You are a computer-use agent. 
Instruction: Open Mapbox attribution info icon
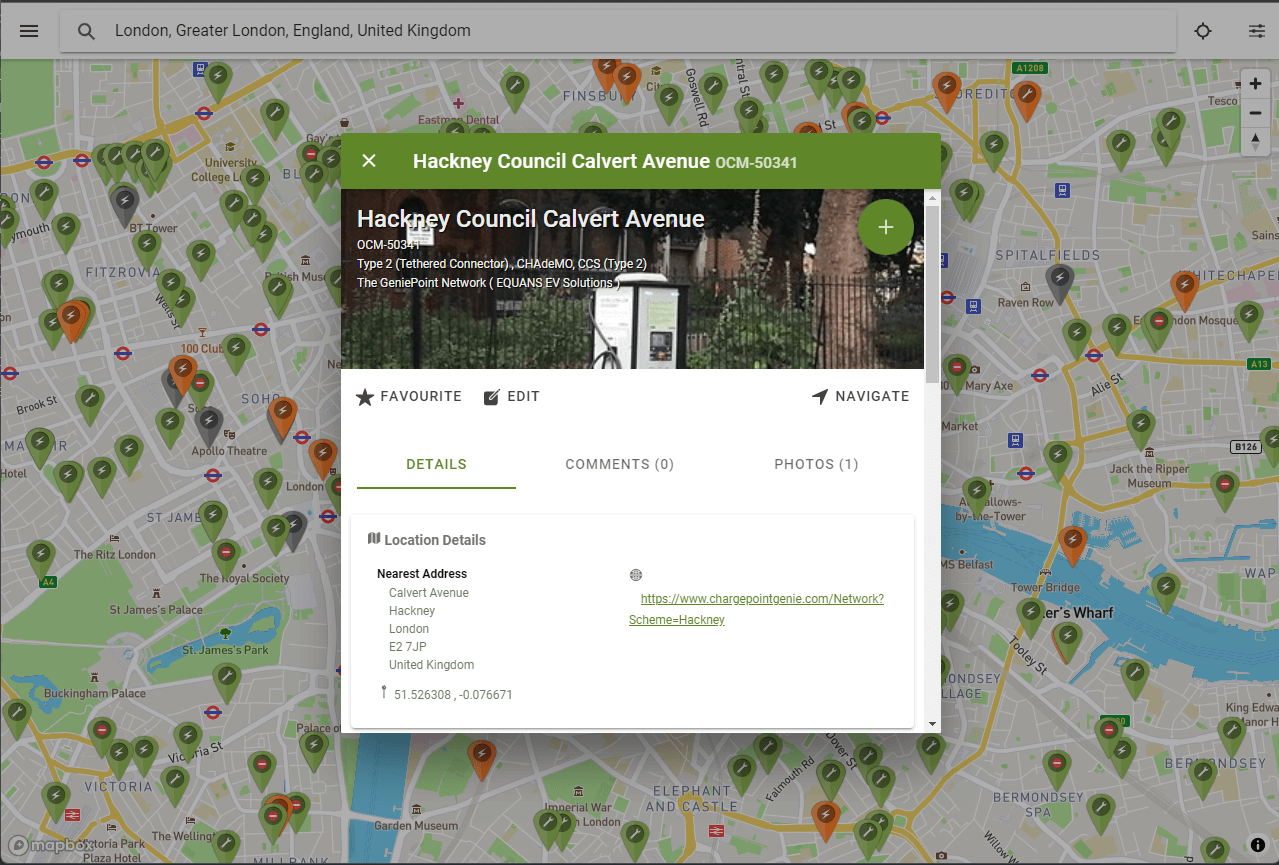[1257, 845]
